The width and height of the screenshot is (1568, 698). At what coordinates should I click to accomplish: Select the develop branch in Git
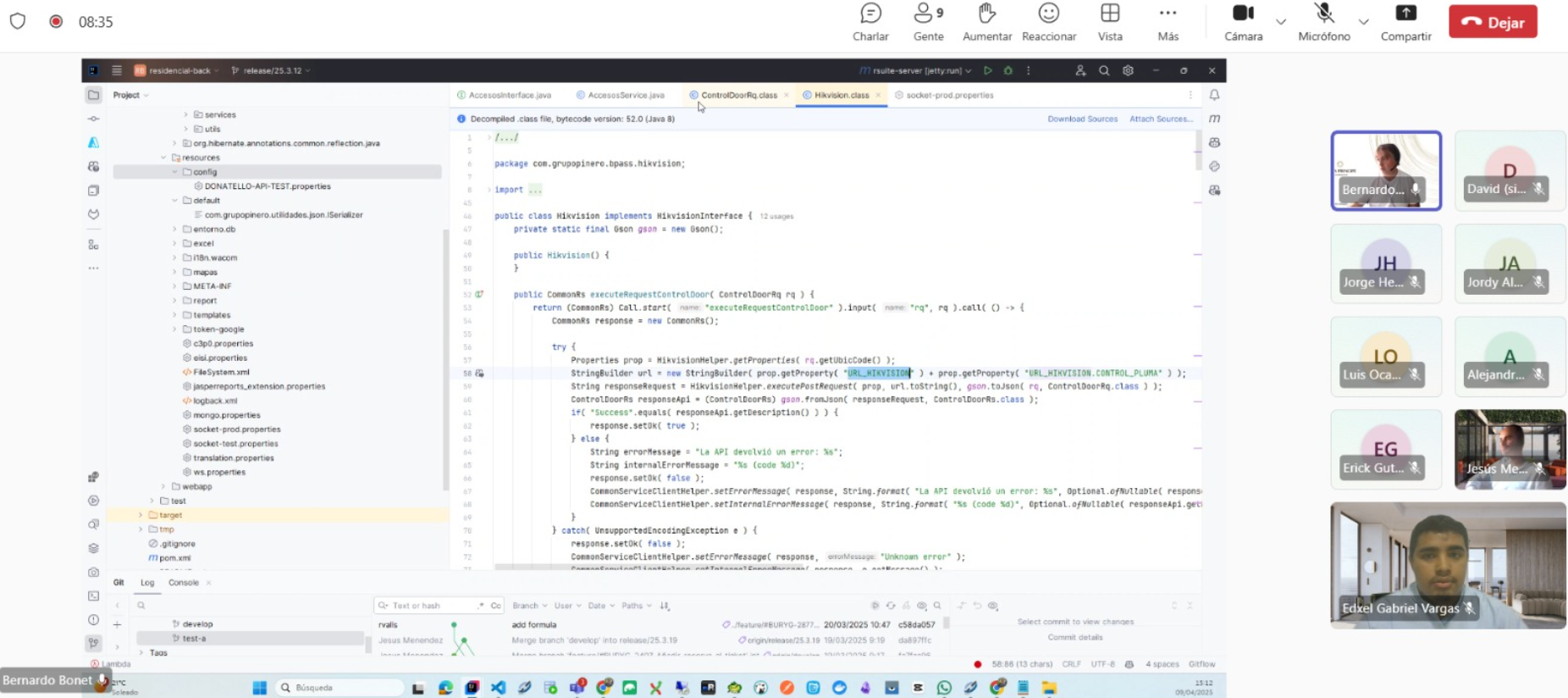point(198,624)
